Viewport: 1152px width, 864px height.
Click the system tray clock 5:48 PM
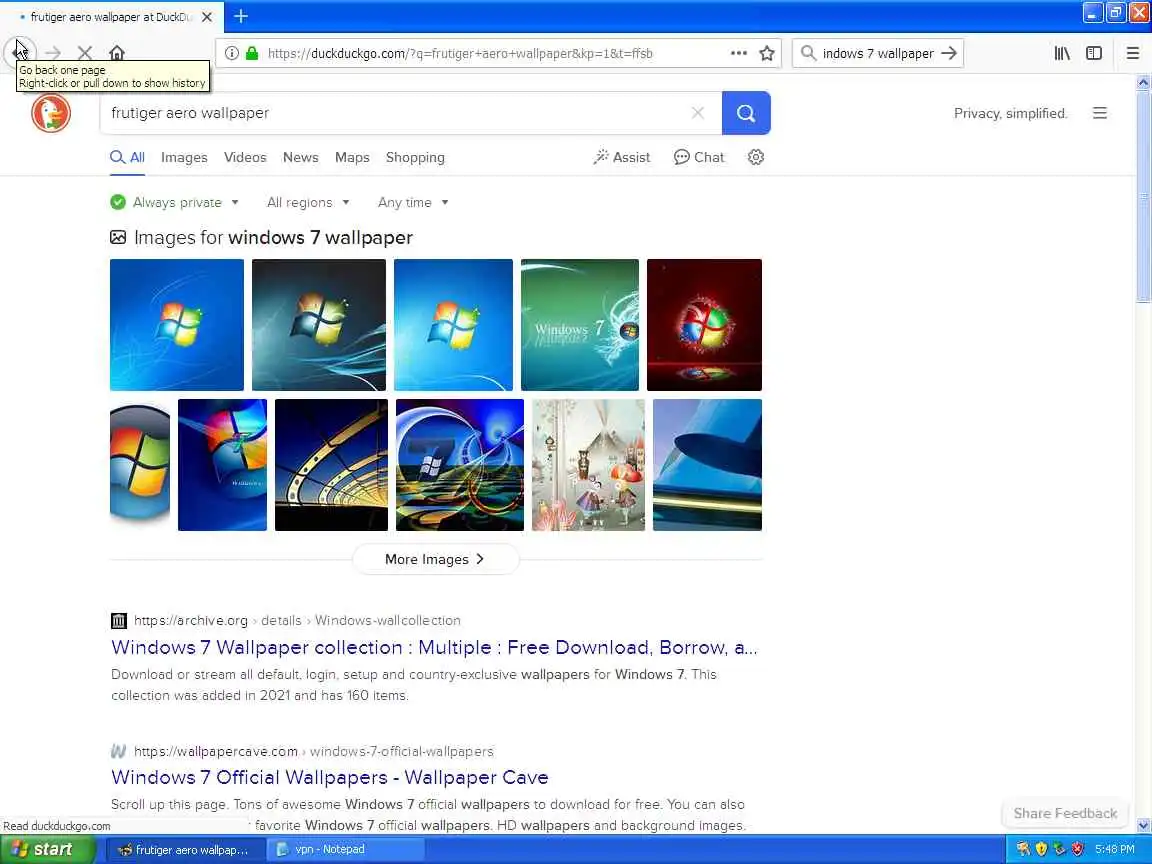tap(1115, 849)
